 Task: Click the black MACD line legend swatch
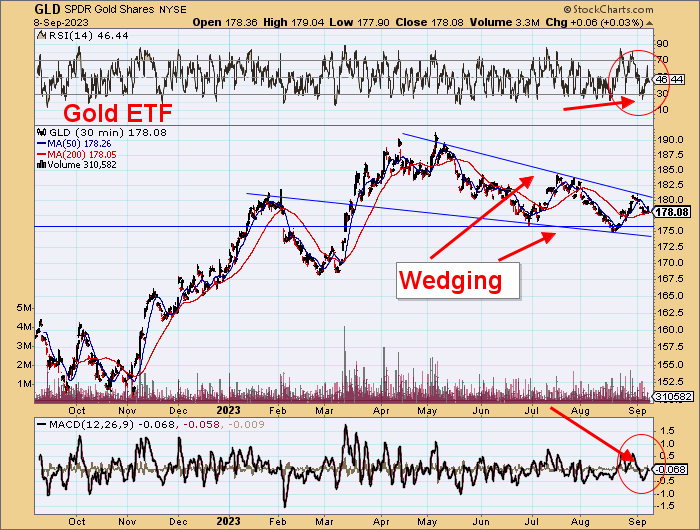42,425
